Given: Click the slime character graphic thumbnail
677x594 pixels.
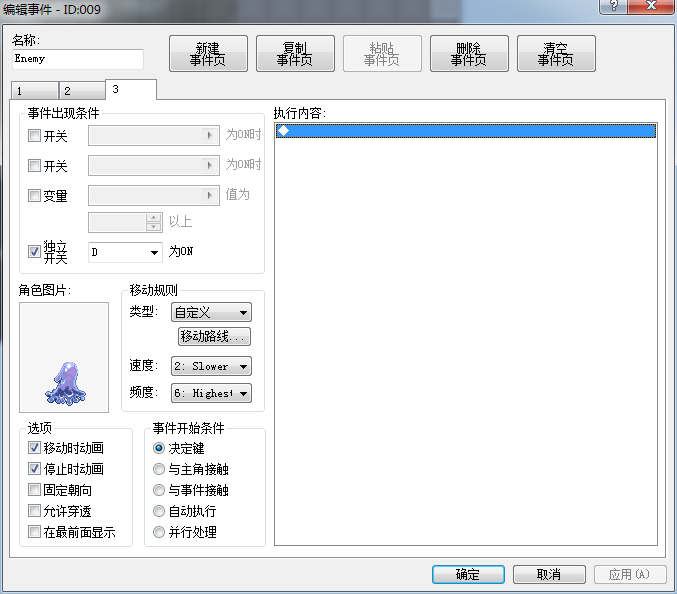Looking at the screenshot, I should pyautogui.click(x=64, y=357).
